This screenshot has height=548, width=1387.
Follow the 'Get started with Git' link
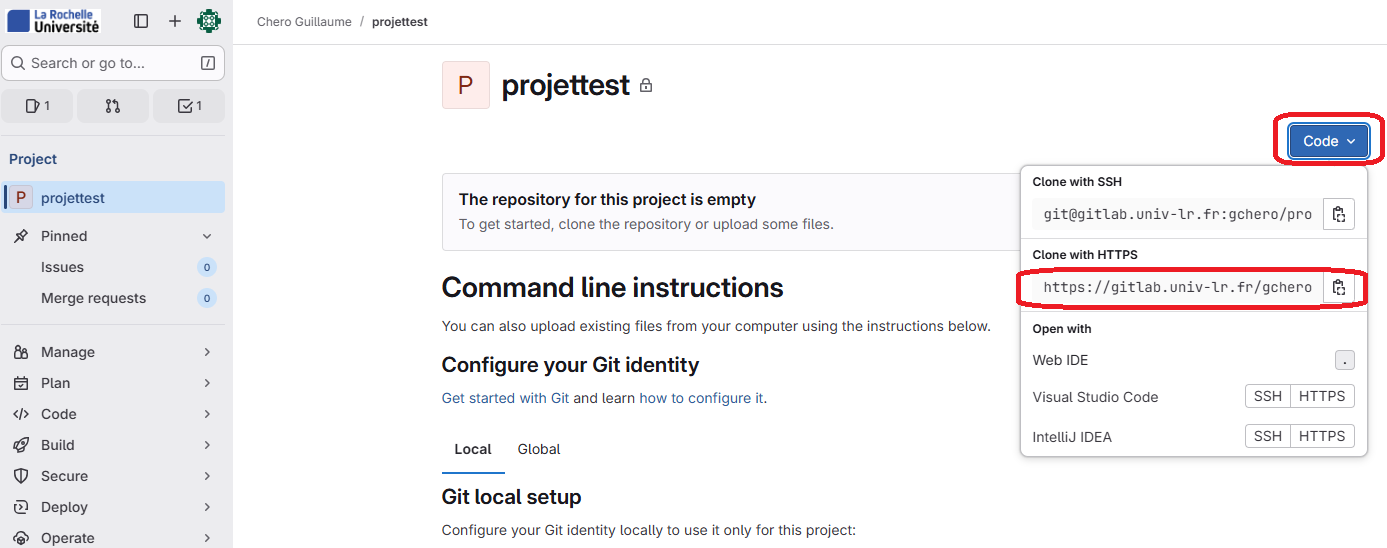pyautogui.click(x=505, y=398)
